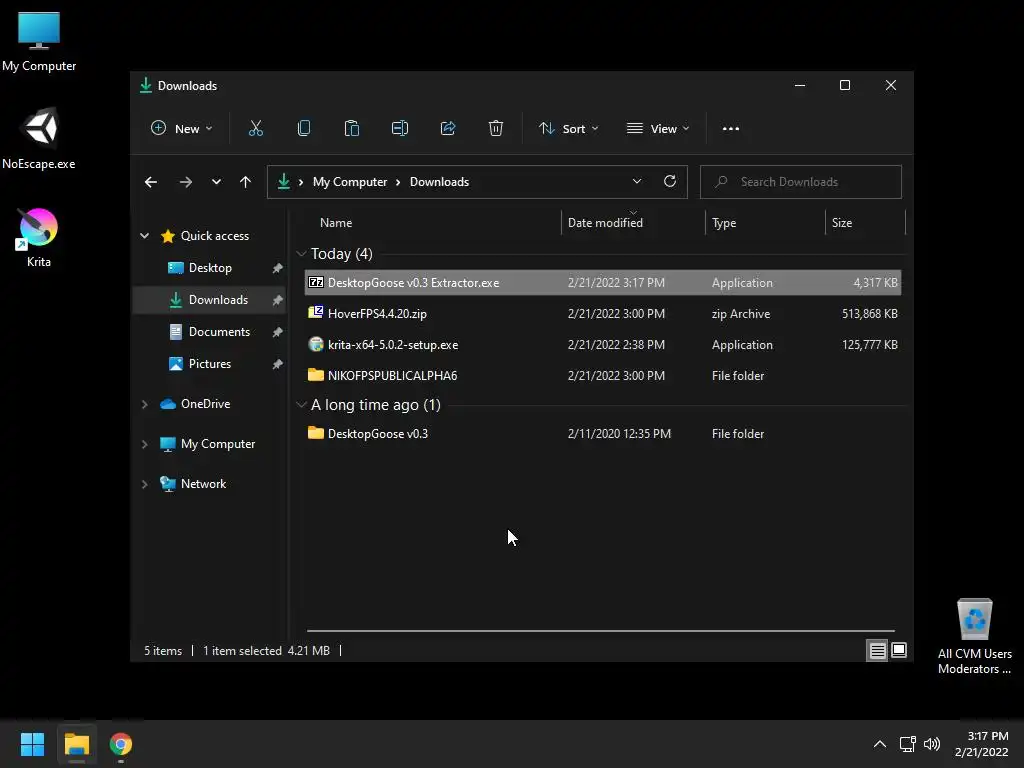
Task: Select the recycle bin desktop icon
Action: [x=974, y=636]
